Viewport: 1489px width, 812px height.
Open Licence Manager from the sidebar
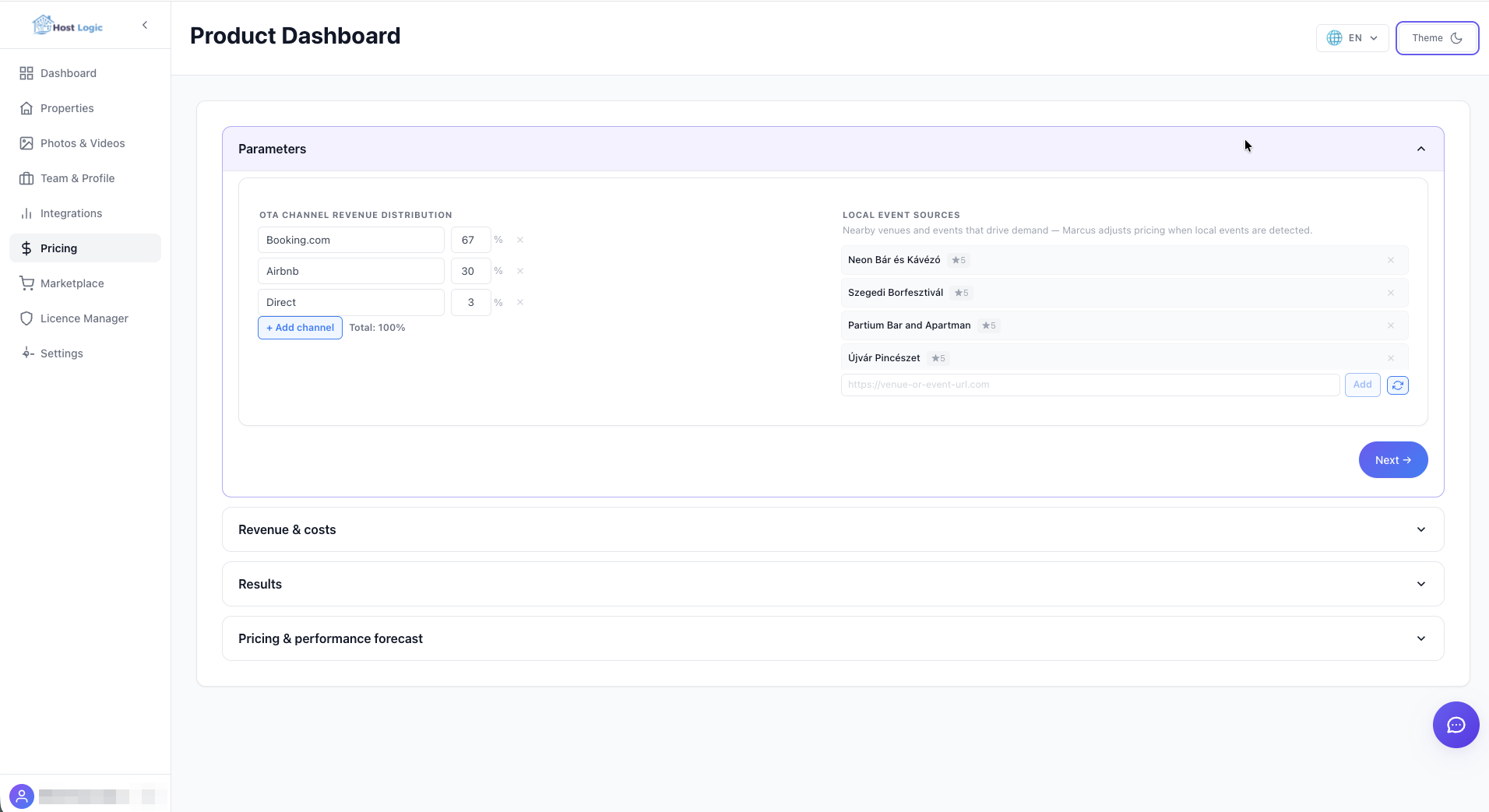[x=85, y=318]
